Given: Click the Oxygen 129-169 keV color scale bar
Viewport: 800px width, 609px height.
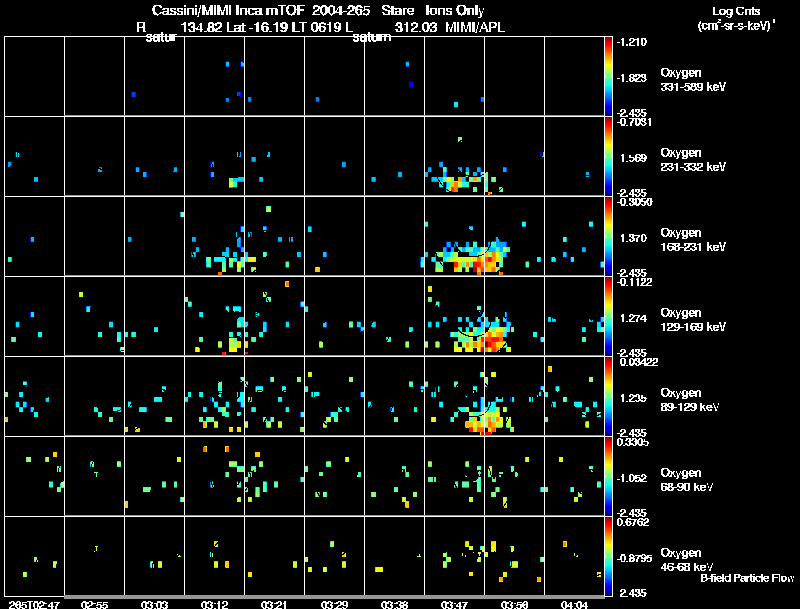Looking at the screenshot, I should 608,316.
